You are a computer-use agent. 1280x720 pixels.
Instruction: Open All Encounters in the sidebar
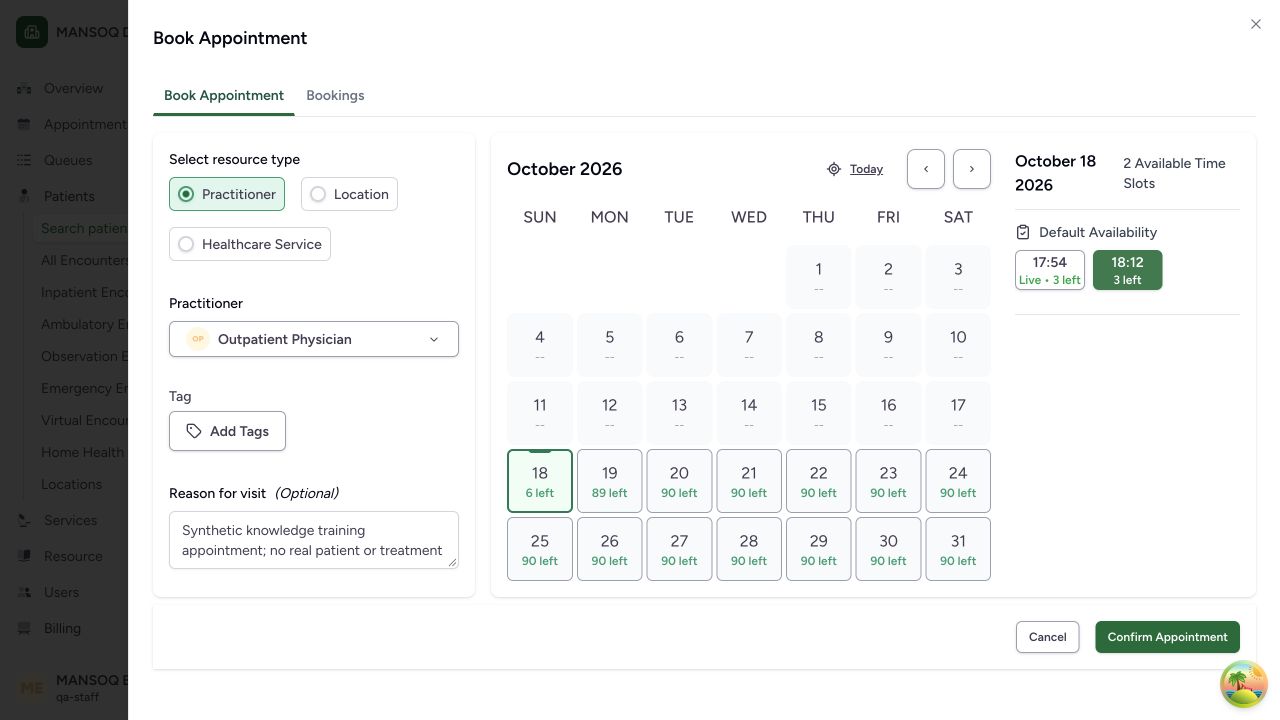coord(84,260)
